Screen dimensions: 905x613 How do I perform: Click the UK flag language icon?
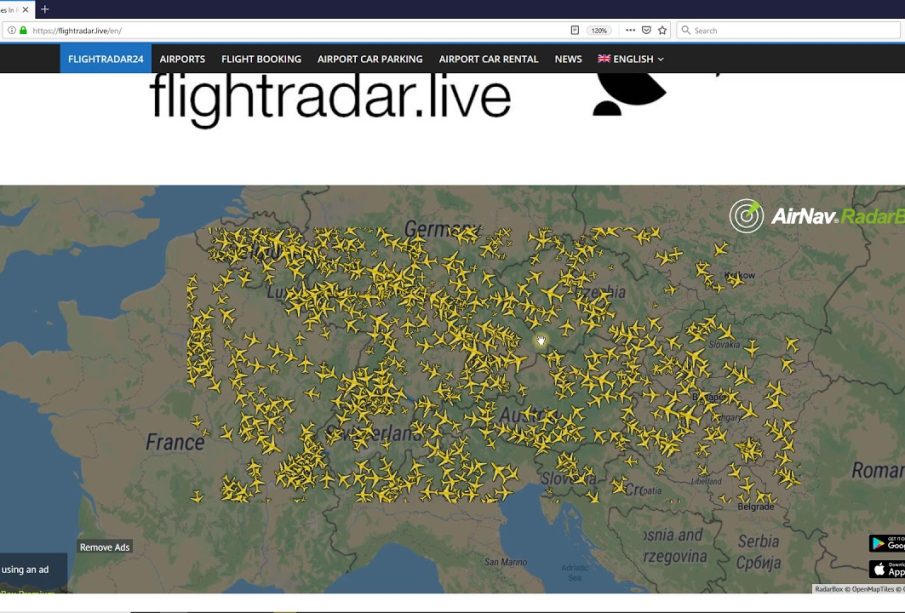click(x=604, y=58)
